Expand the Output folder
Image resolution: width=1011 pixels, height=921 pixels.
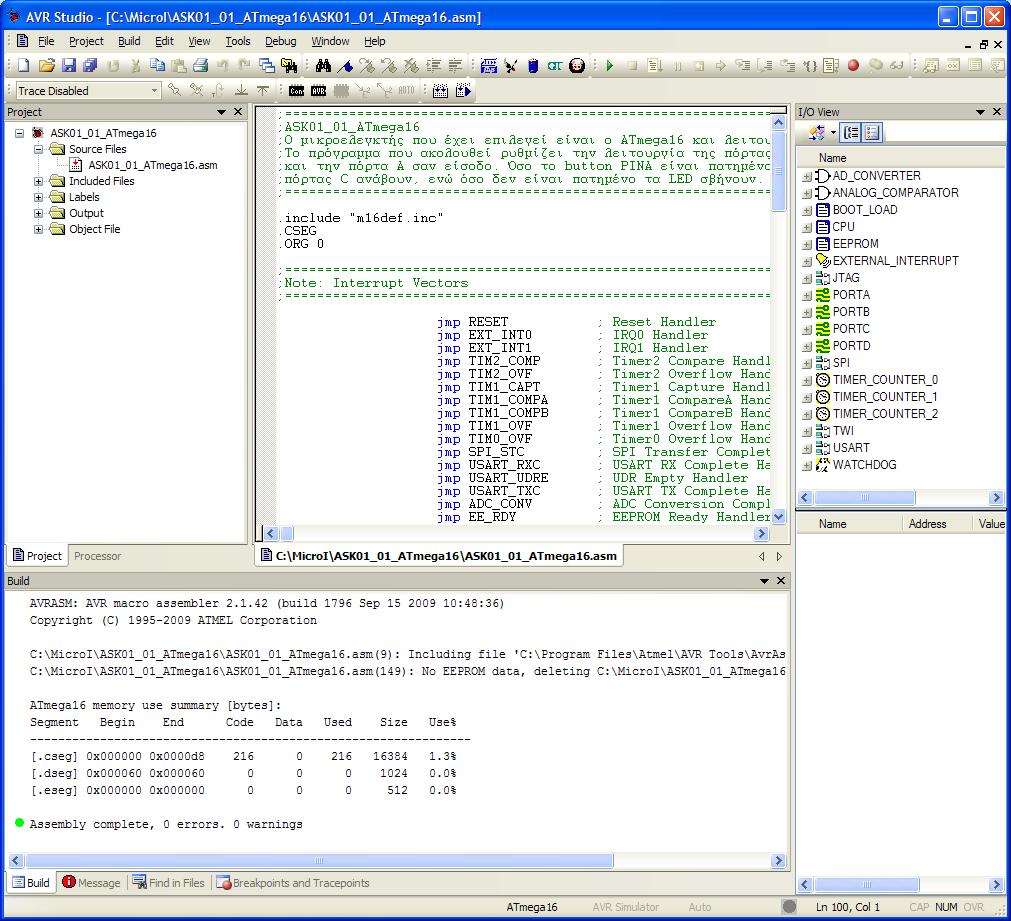[39, 213]
